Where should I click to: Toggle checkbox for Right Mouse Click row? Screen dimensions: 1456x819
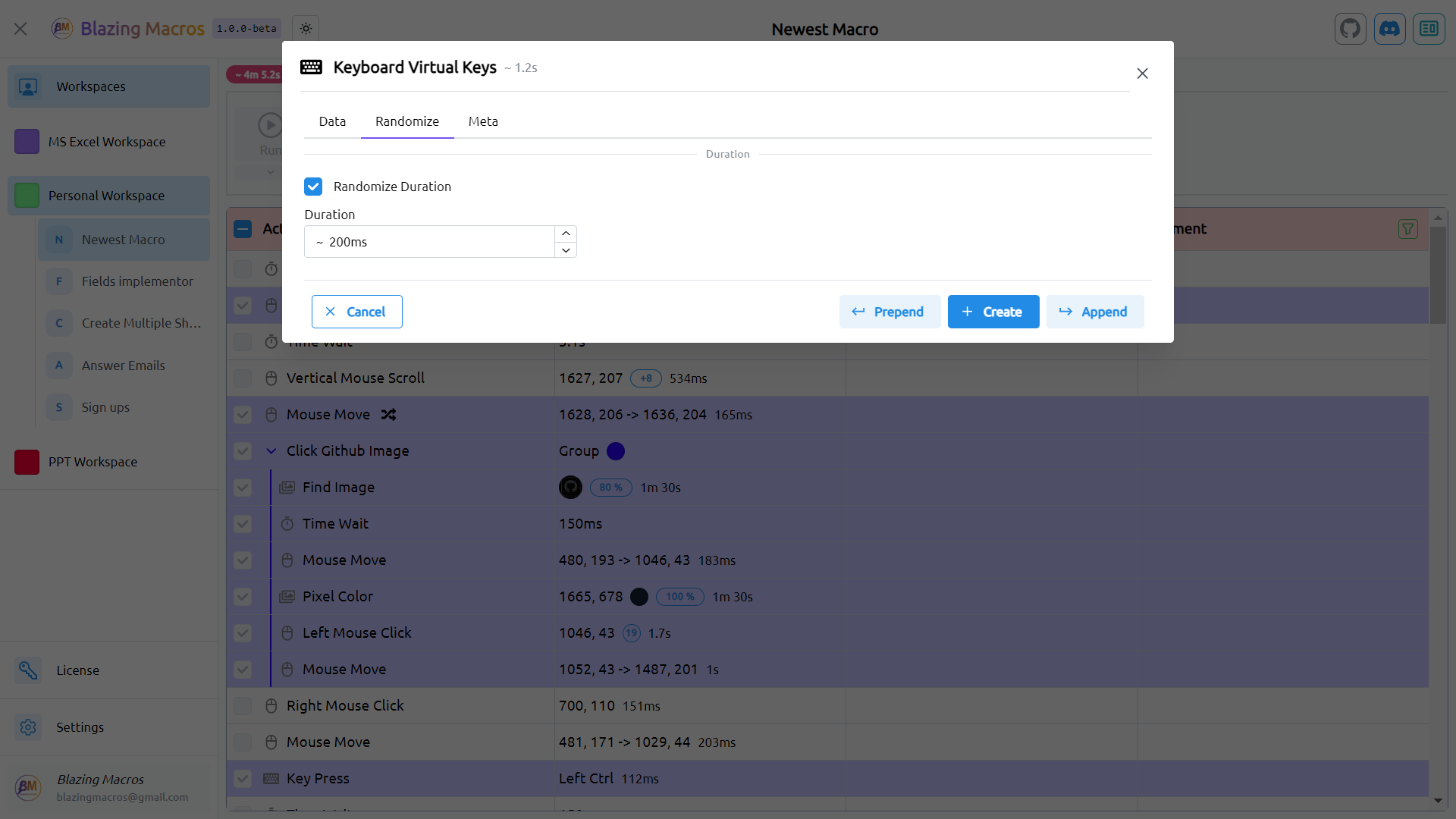click(243, 706)
